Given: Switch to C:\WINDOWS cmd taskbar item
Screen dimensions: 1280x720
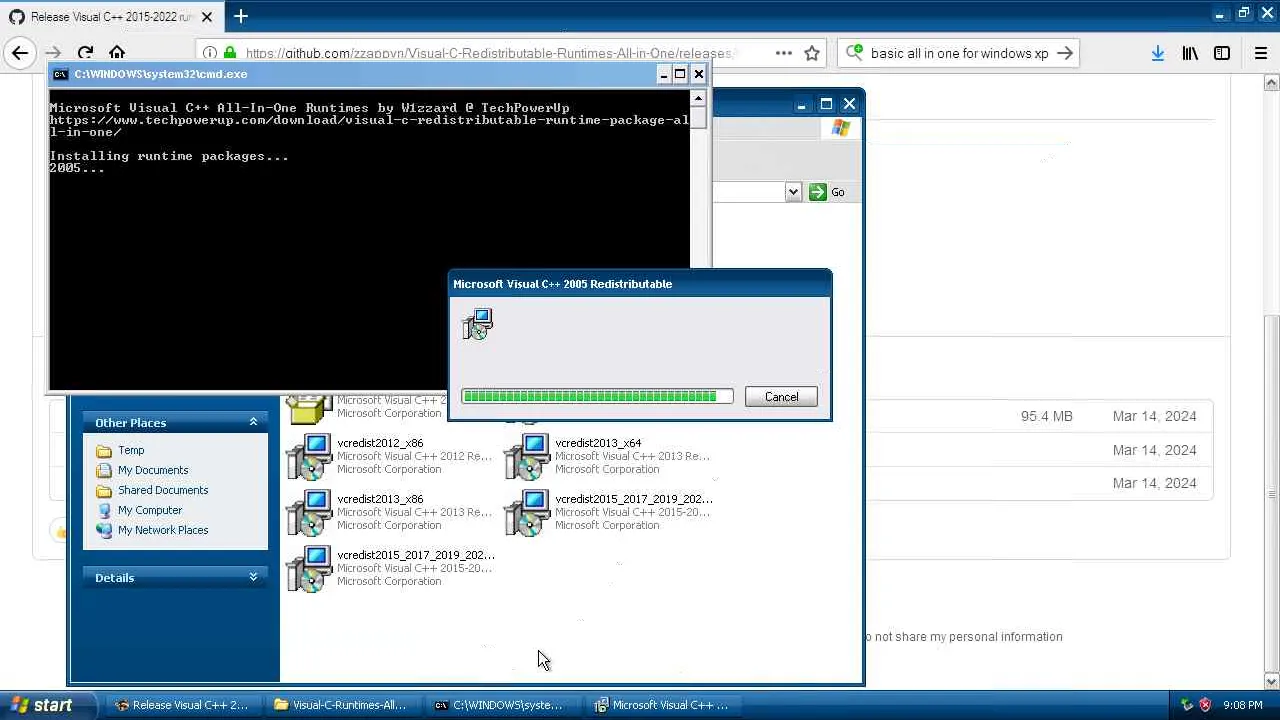Looking at the screenshot, I should [x=501, y=705].
